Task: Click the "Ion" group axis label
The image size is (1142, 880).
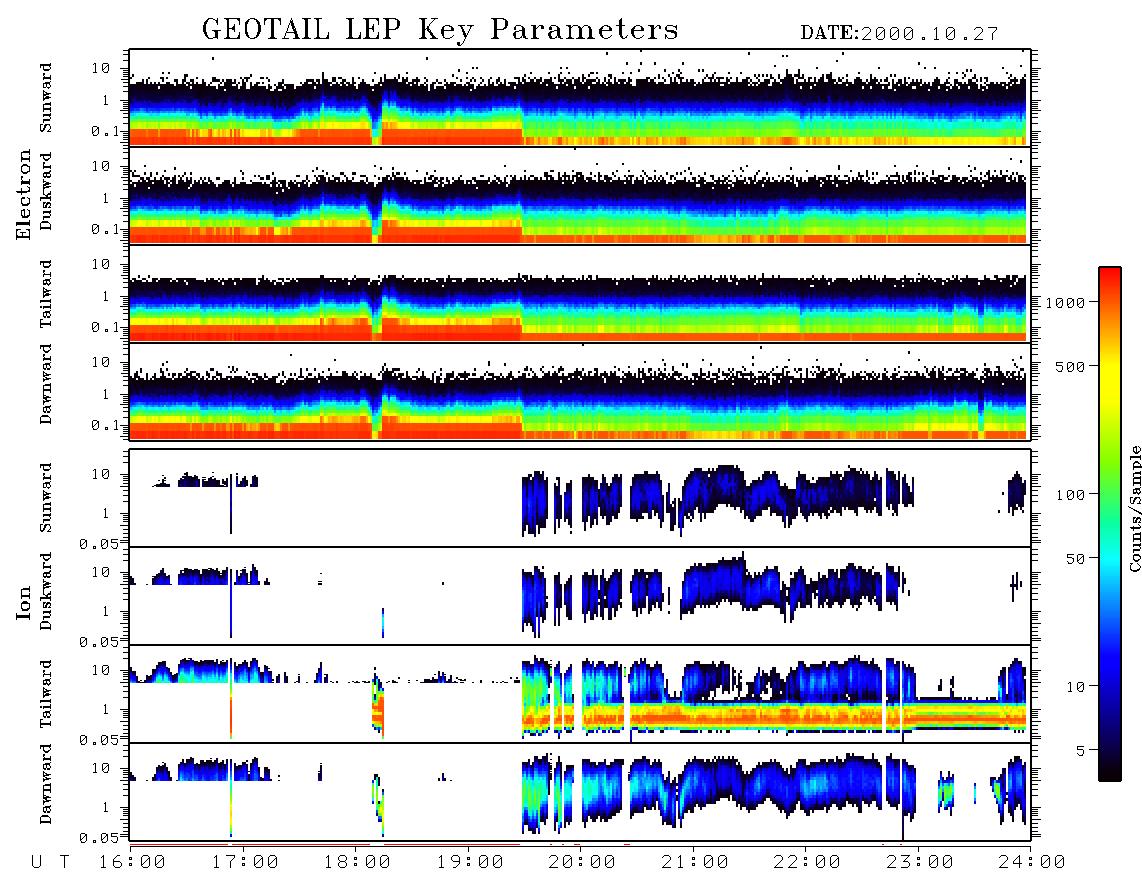Action: (24, 602)
